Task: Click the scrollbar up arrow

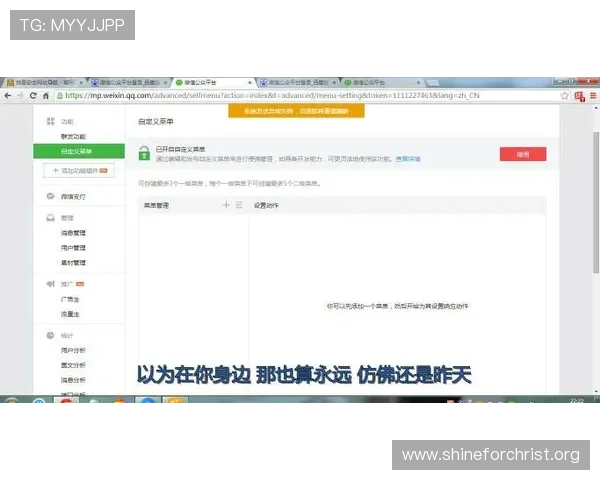Action: click(x=596, y=108)
